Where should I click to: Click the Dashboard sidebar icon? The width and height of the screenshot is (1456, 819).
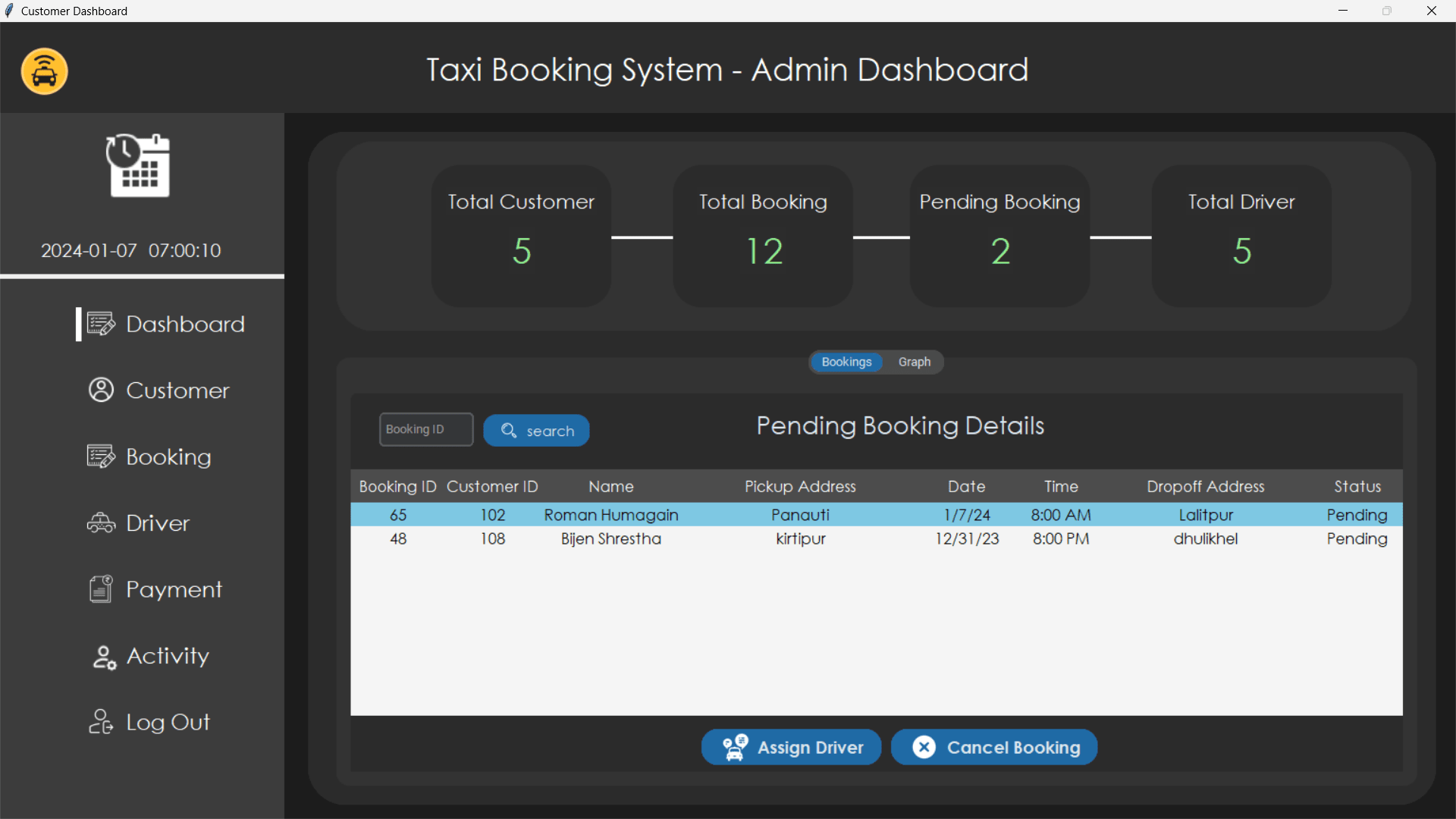[101, 324]
